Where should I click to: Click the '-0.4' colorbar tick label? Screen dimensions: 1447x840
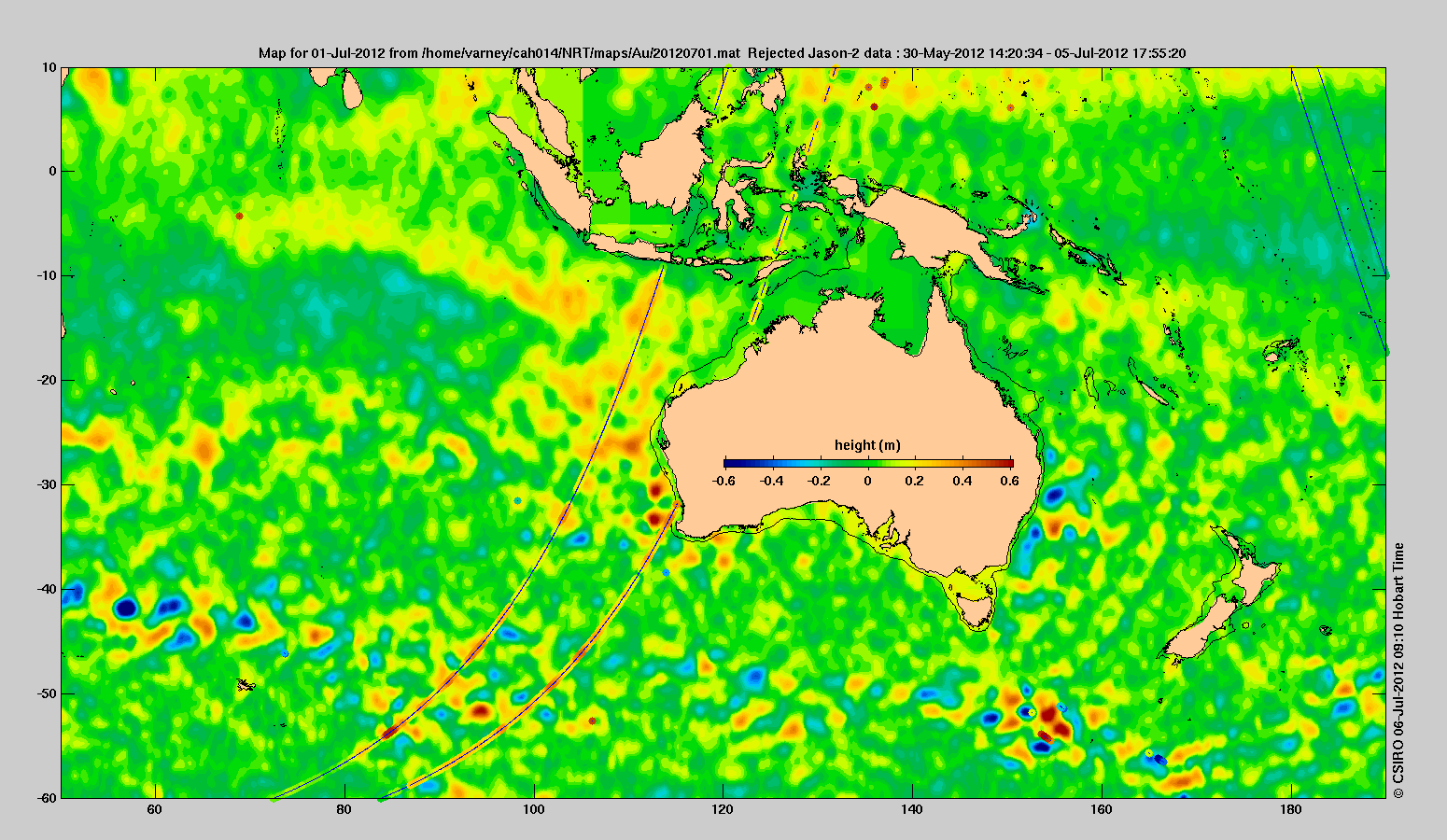click(x=772, y=481)
